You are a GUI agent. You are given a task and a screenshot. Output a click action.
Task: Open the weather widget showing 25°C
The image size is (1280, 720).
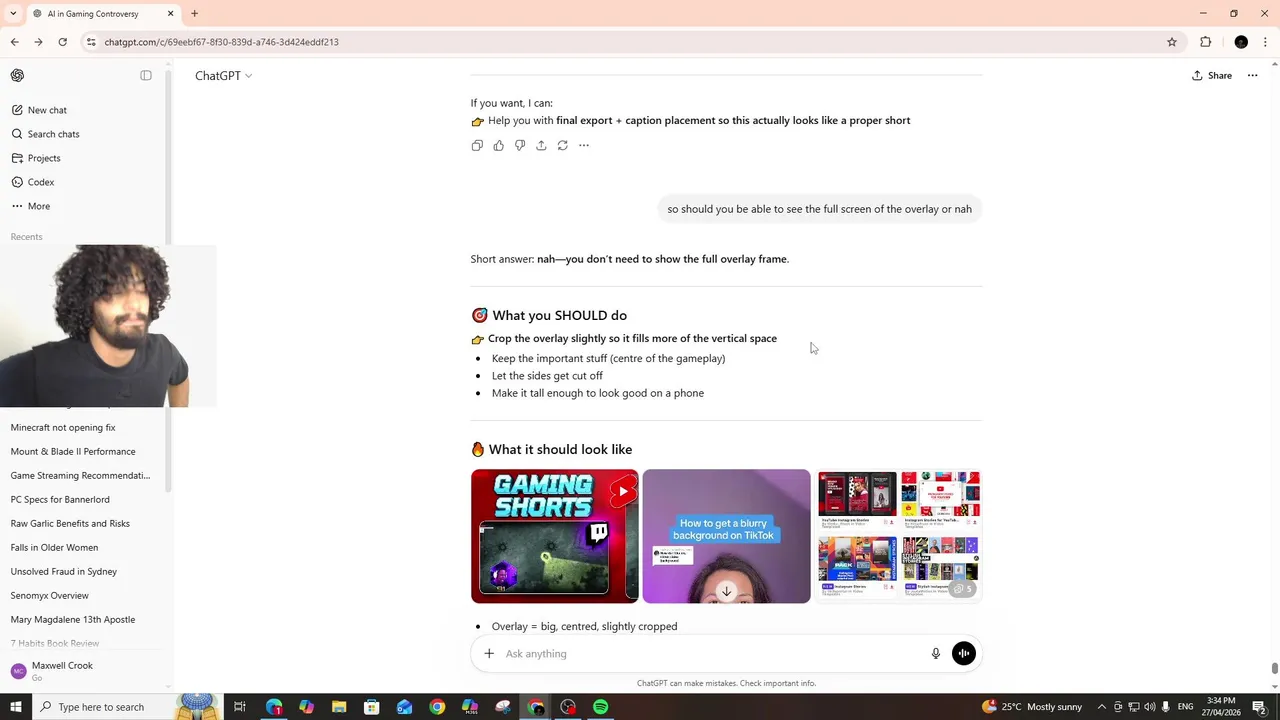[x=1032, y=707]
